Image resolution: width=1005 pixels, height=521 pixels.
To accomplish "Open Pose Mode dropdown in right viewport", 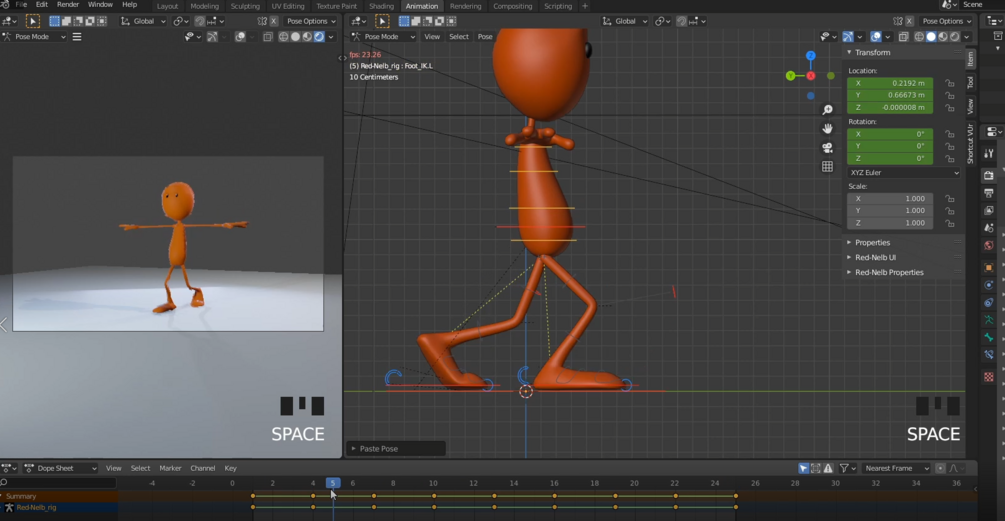I will click(x=385, y=37).
